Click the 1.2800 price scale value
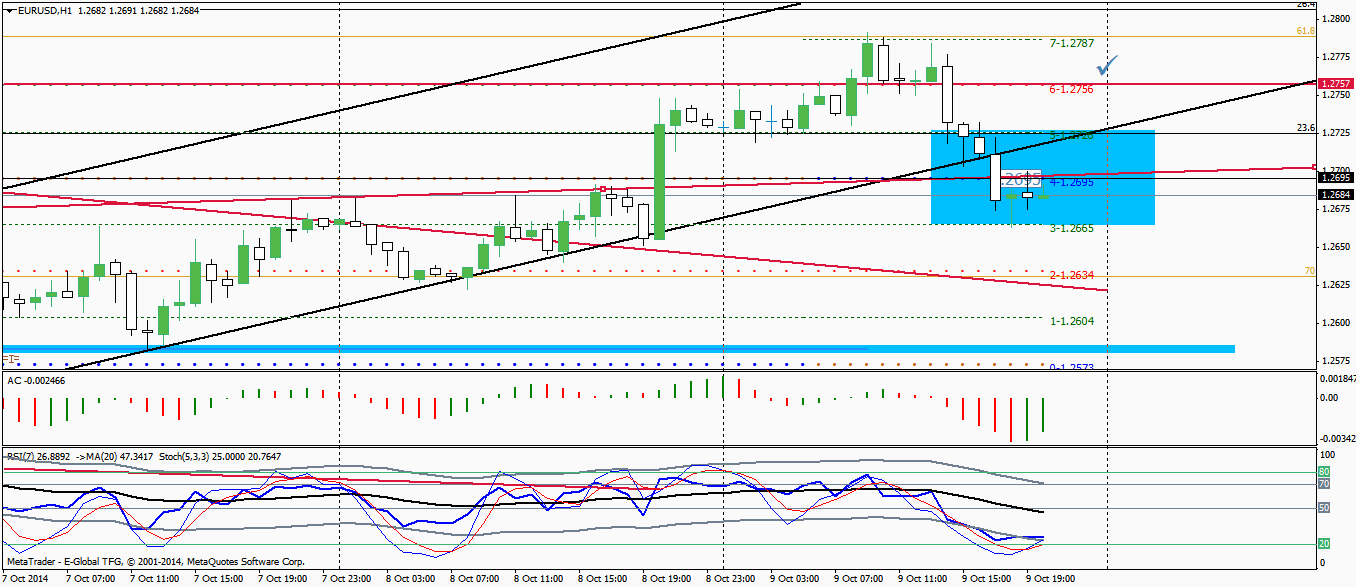Viewport: 1356px width, 587px height. pyautogui.click(x=1336, y=18)
